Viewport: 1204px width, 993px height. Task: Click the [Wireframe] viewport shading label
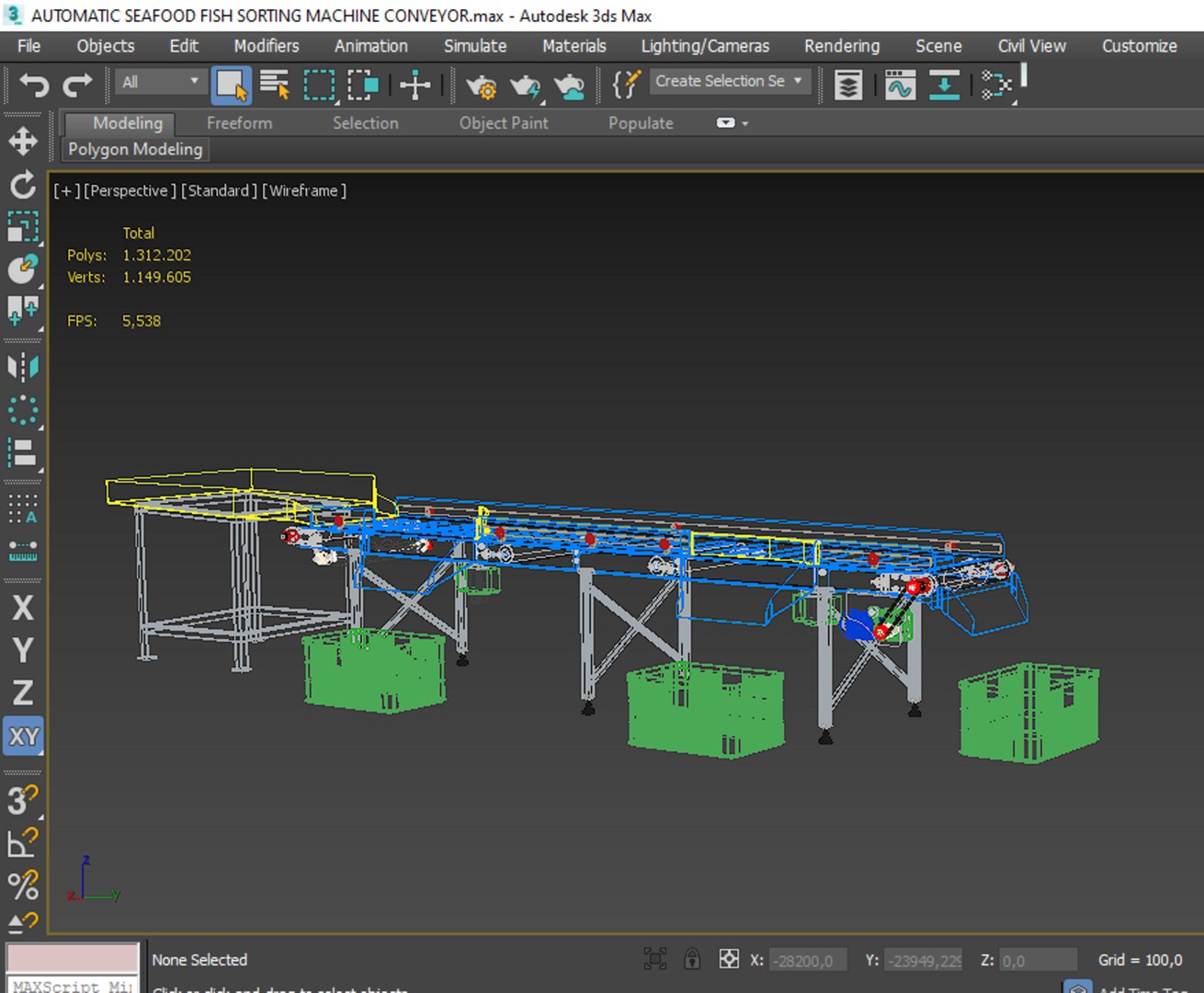[304, 190]
